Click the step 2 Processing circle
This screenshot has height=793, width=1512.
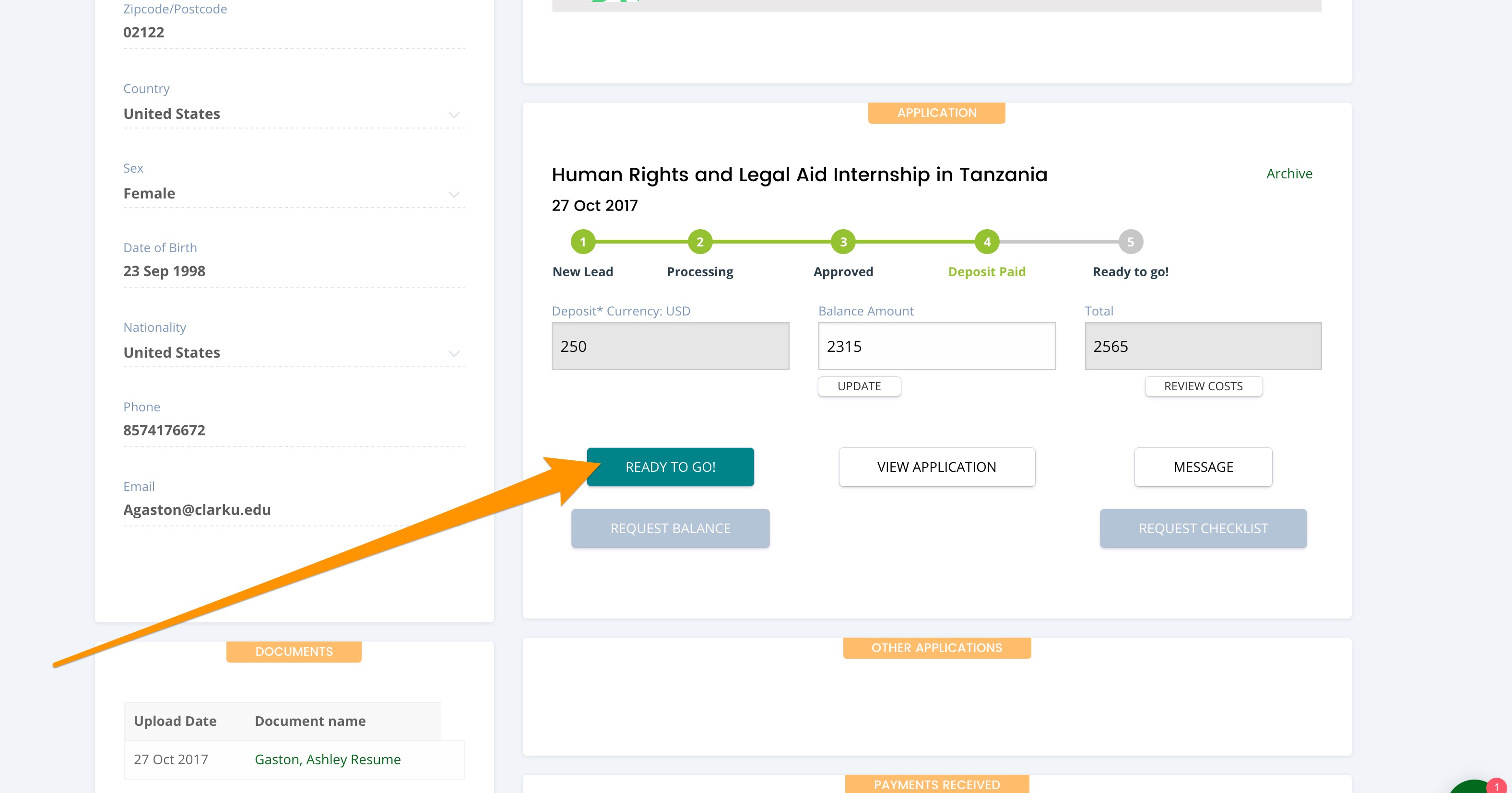700,242
